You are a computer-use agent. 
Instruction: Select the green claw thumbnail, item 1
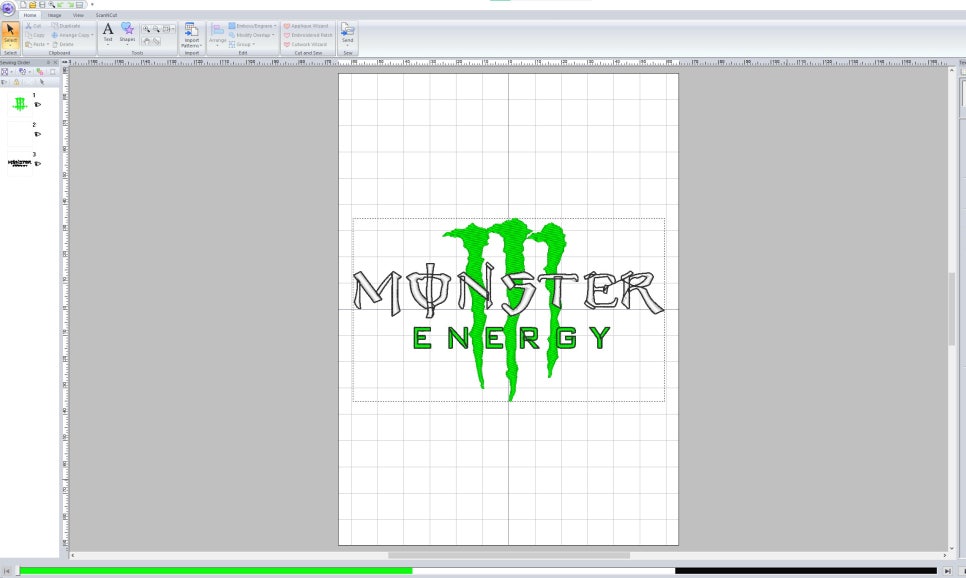20,104
